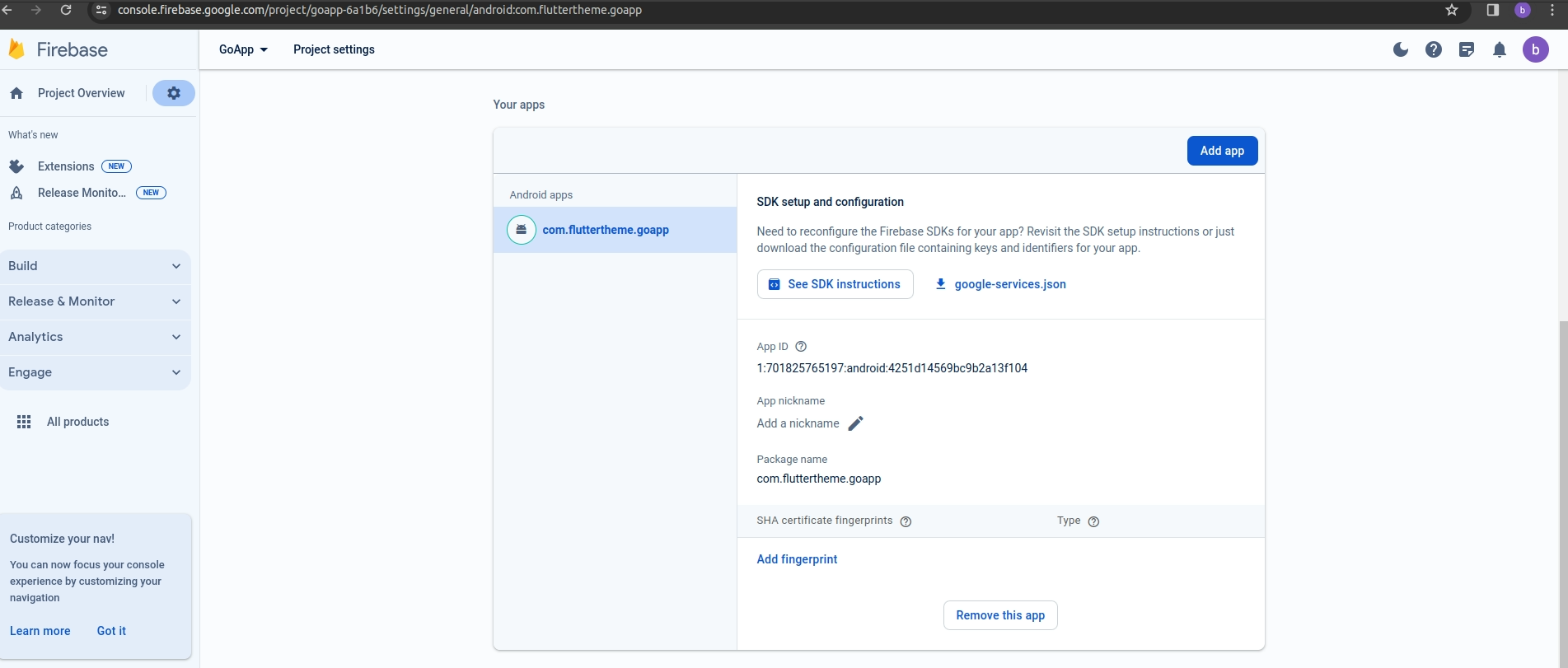Click the Add fingerprint link

pyautogui.click(x=796, y=559)
